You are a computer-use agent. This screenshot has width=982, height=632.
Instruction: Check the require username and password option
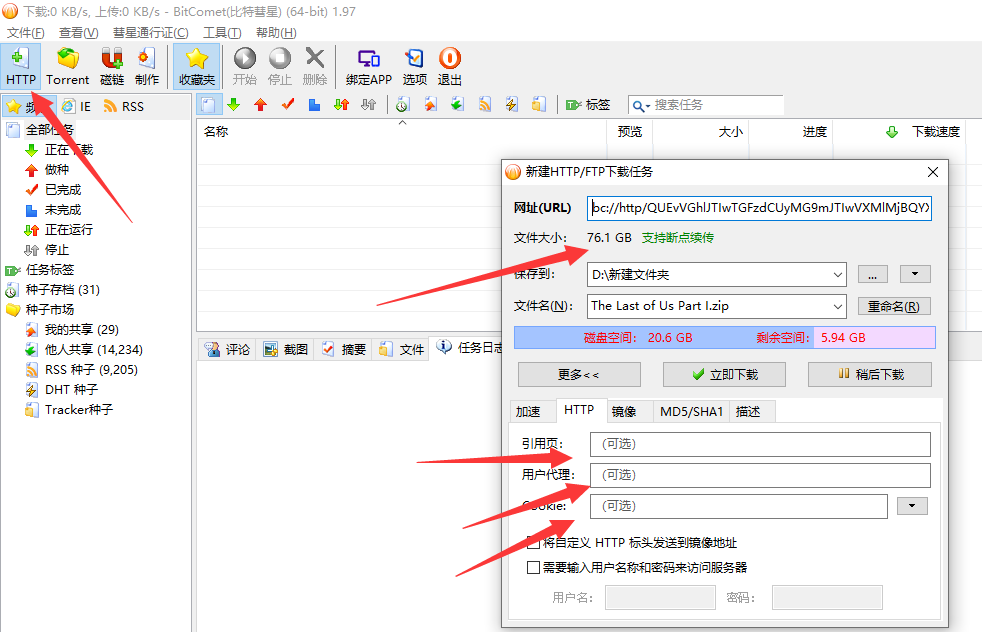click(533, 567)
